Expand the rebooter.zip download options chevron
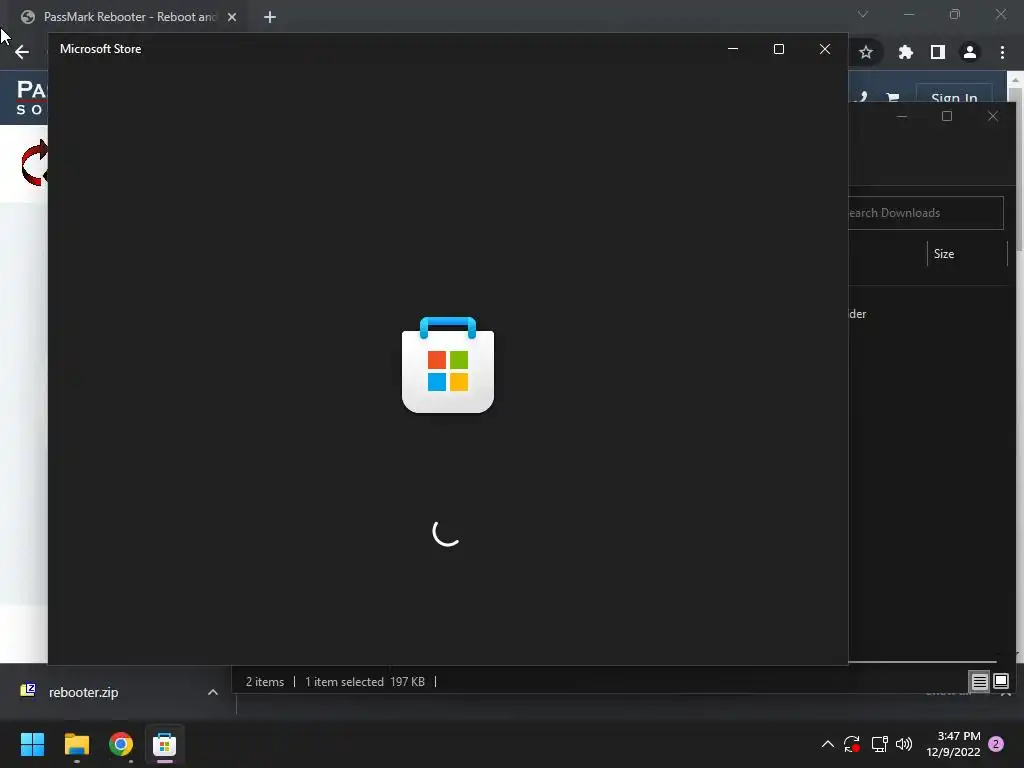 (212, 692)
